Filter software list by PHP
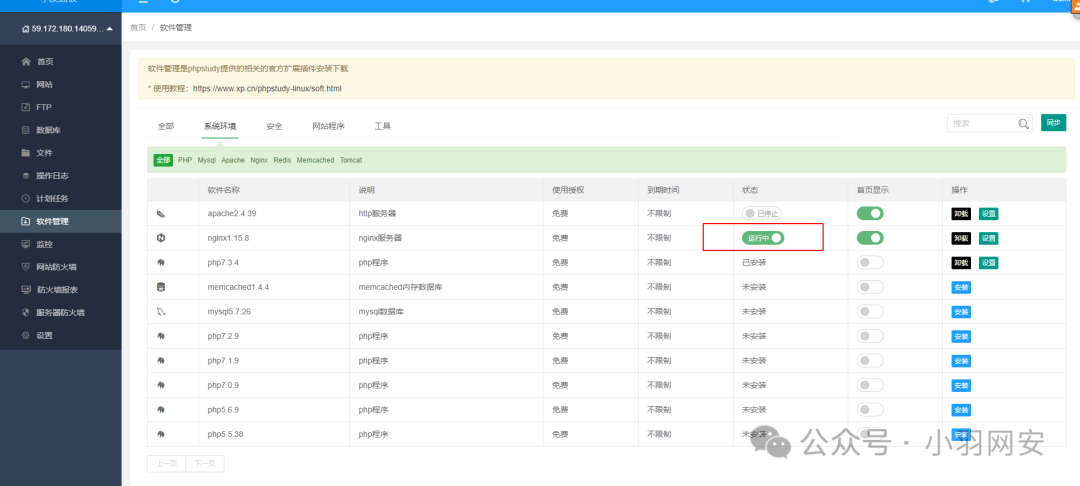Image resolution: width=1080 pixels, height=486 pixels. [x=185, y=160]
